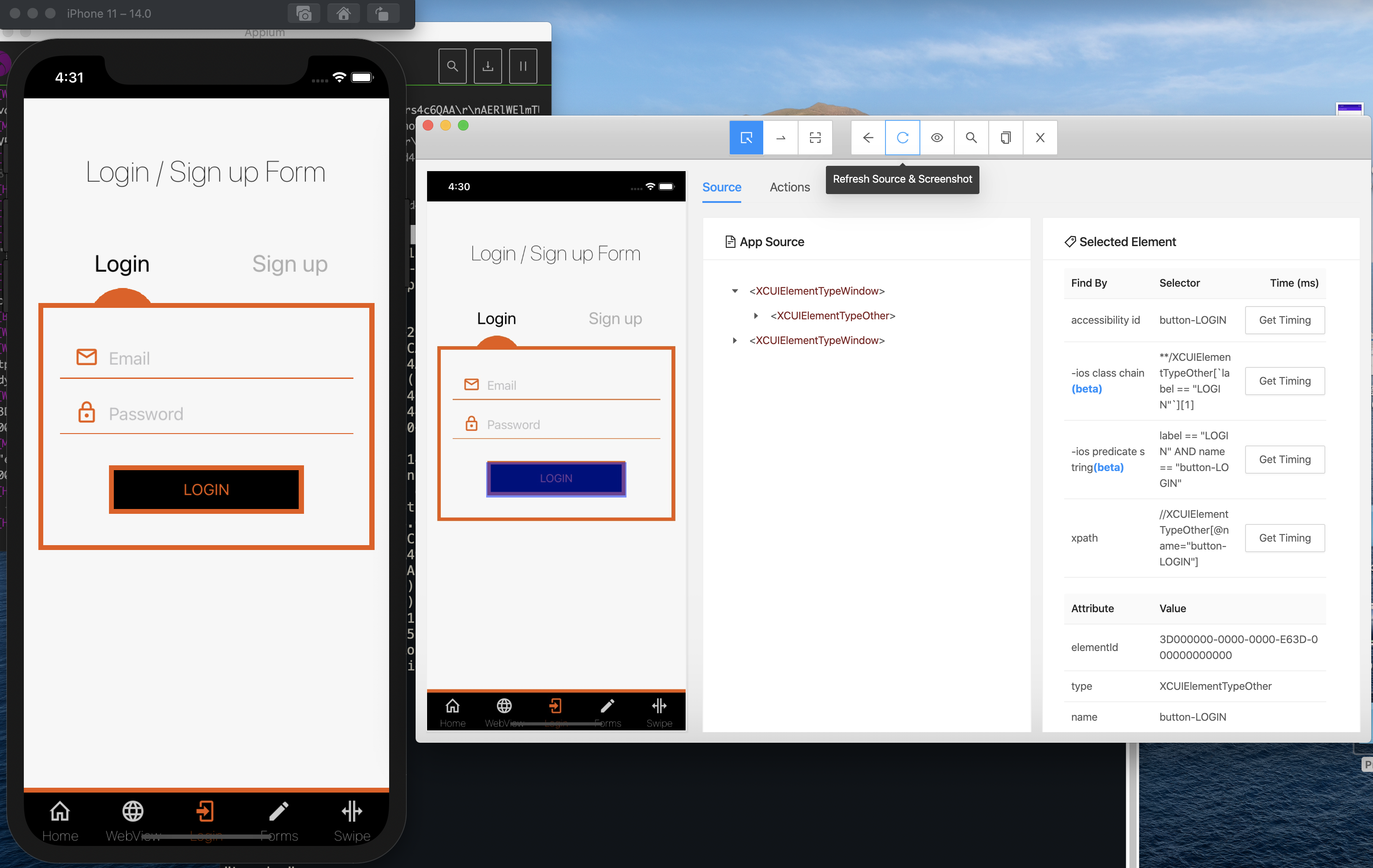Select the Swipe By Coordinates arrow tool
Image resolution: width=1373 pixels, height=868 pixels.
click(x=780, y=137)
